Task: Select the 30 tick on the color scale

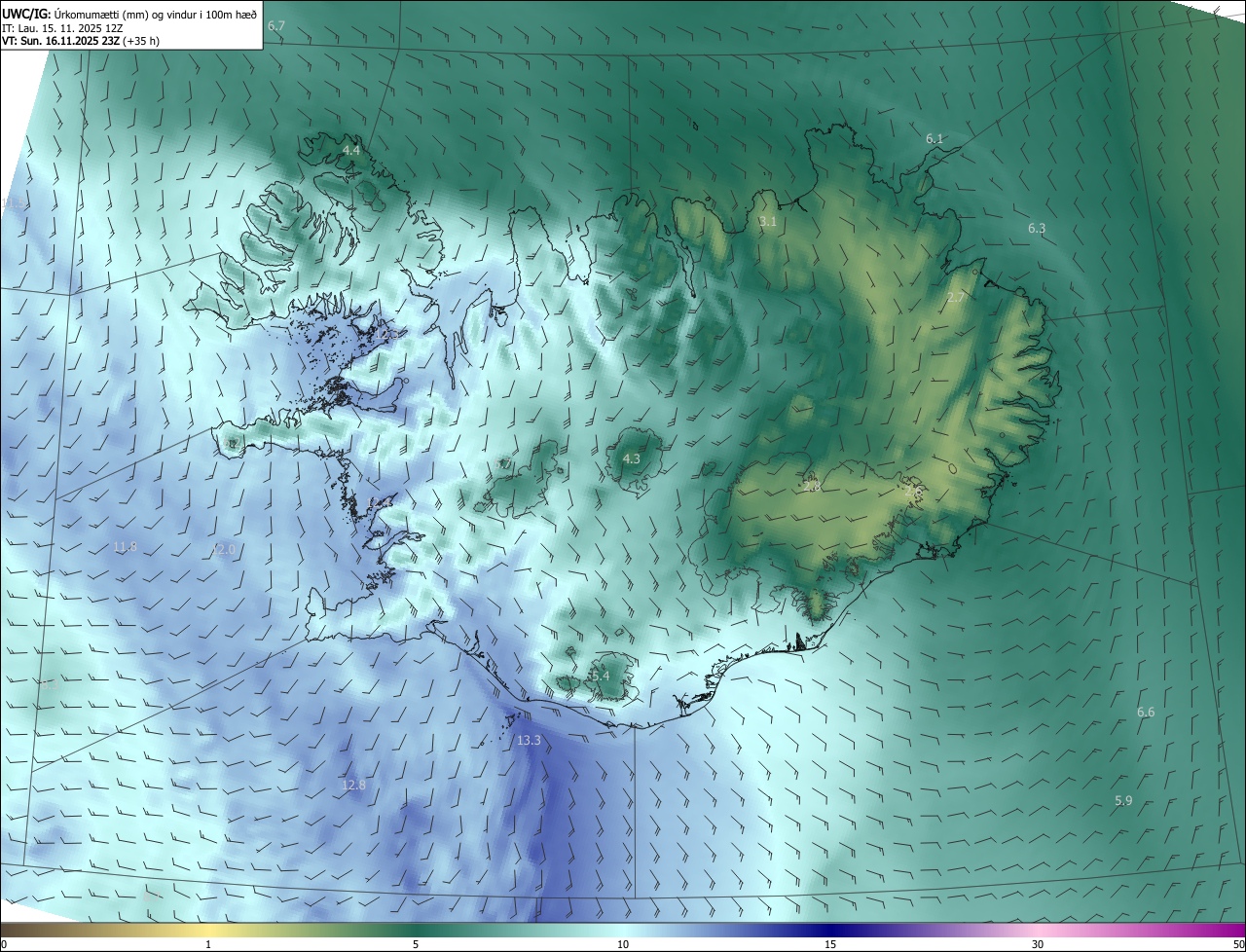Action: pyautogui.click(x=1038, y=944)
